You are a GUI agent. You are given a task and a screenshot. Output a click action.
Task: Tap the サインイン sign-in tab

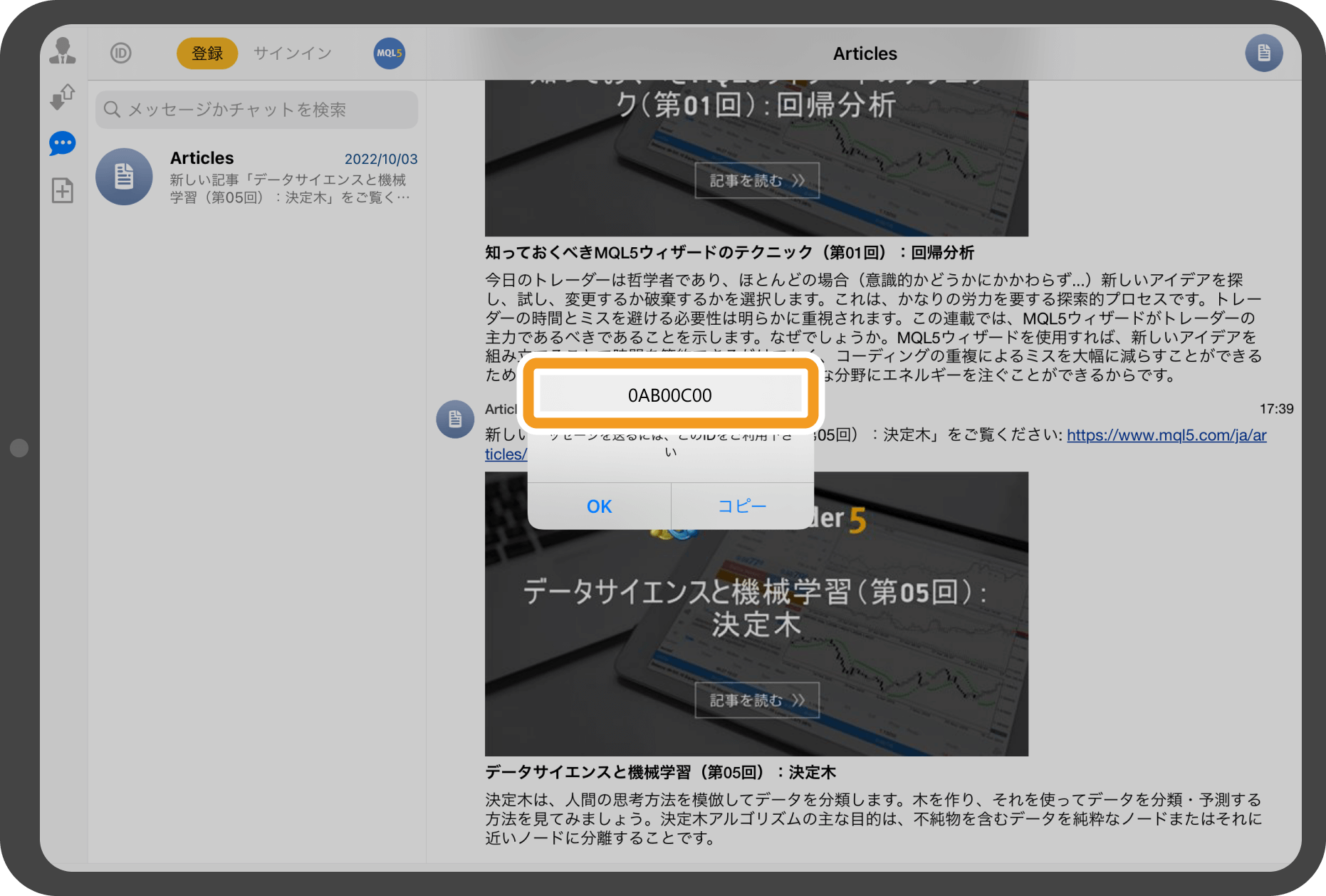[293, 53]
